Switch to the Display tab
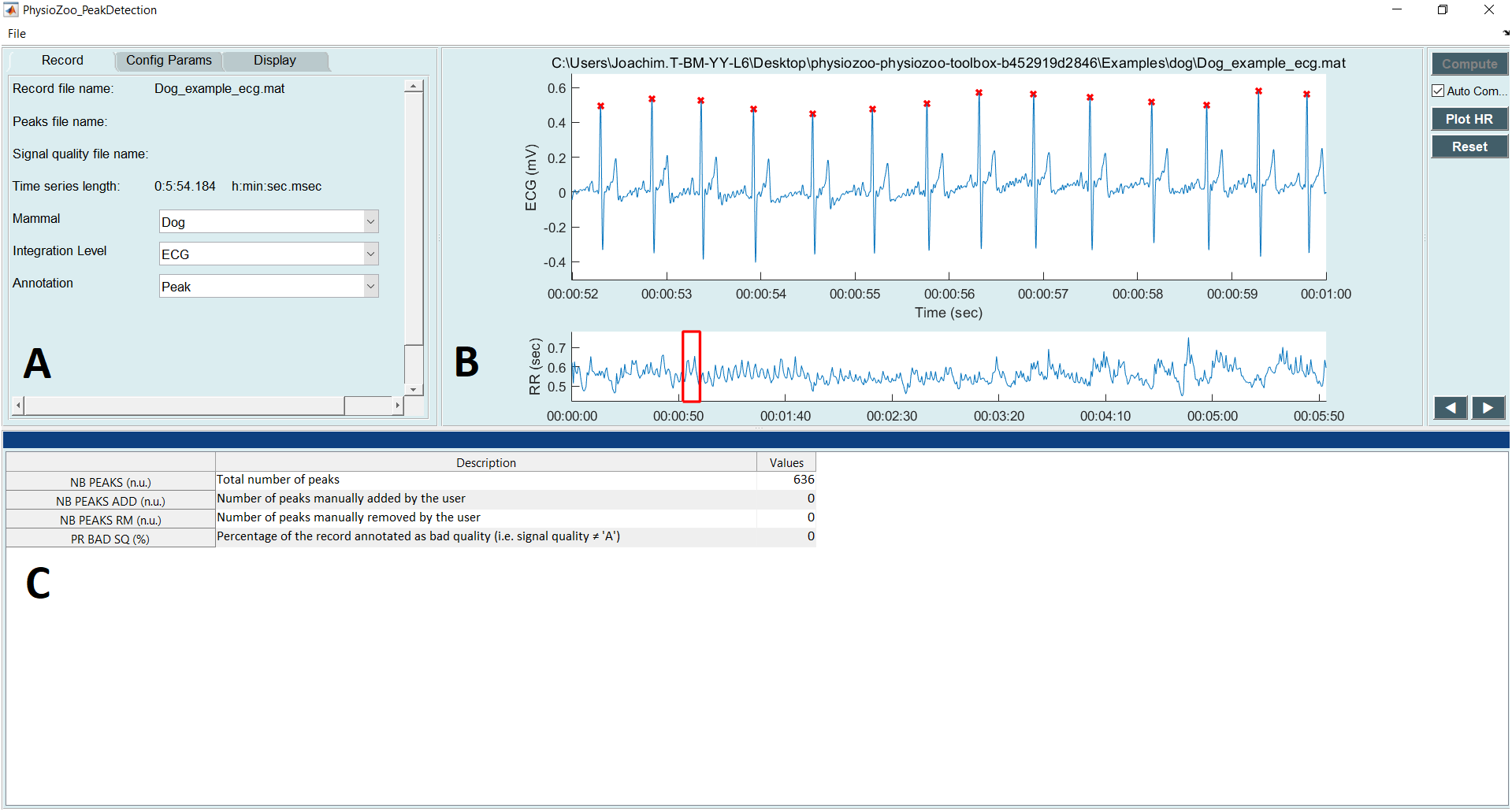The image size is (1512, 812). click(x=274, y=60)
